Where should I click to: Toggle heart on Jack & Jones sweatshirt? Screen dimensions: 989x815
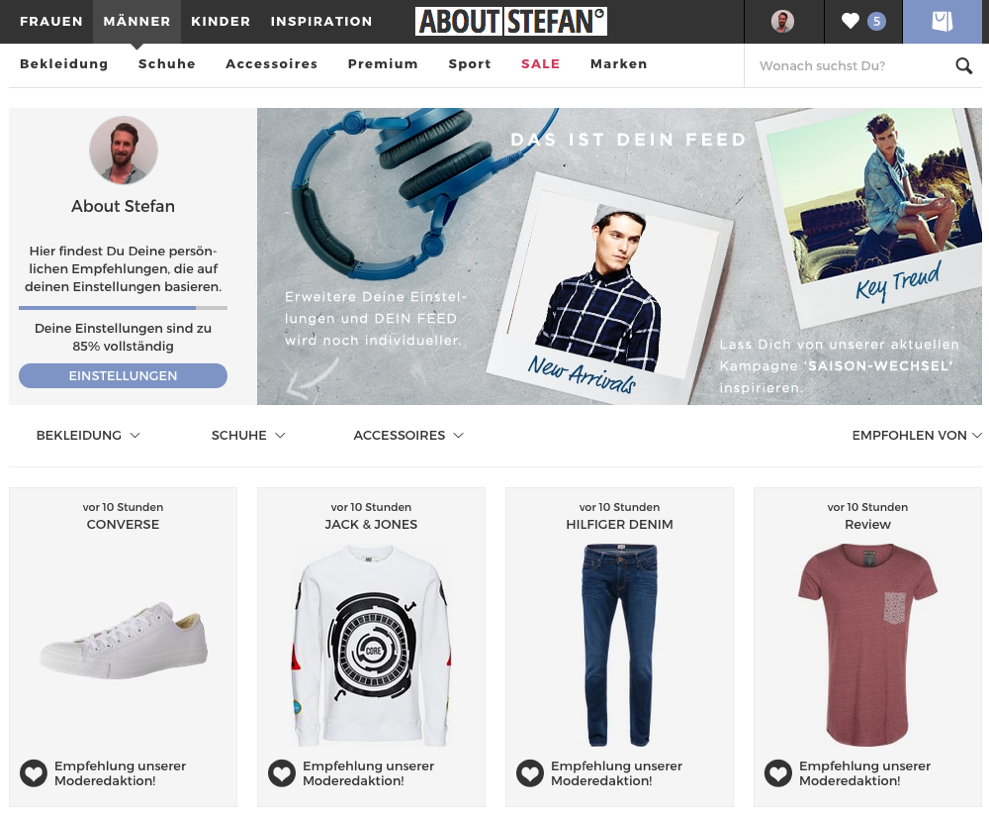[282, 773]
